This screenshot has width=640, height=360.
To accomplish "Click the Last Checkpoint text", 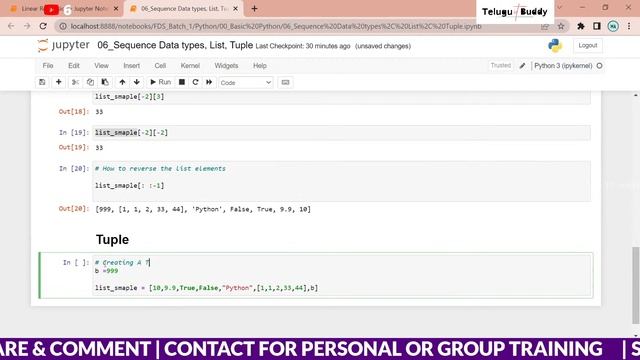I will (303, 46).
